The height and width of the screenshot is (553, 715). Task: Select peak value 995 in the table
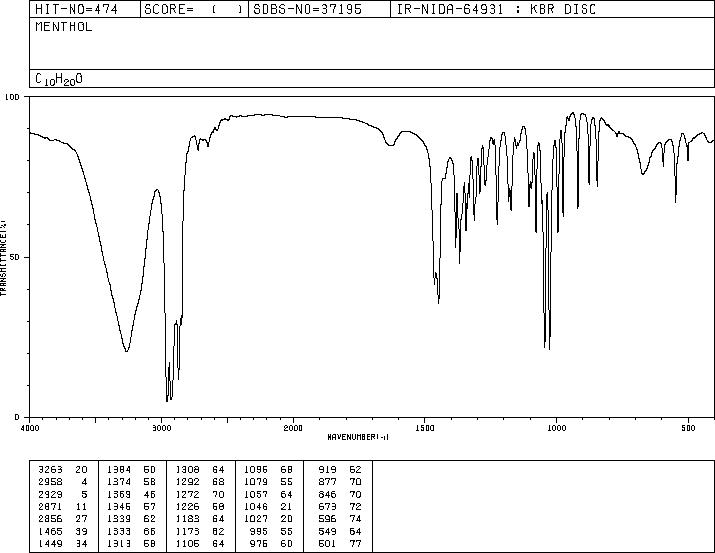pyautogui.click(x=259, y=532)
